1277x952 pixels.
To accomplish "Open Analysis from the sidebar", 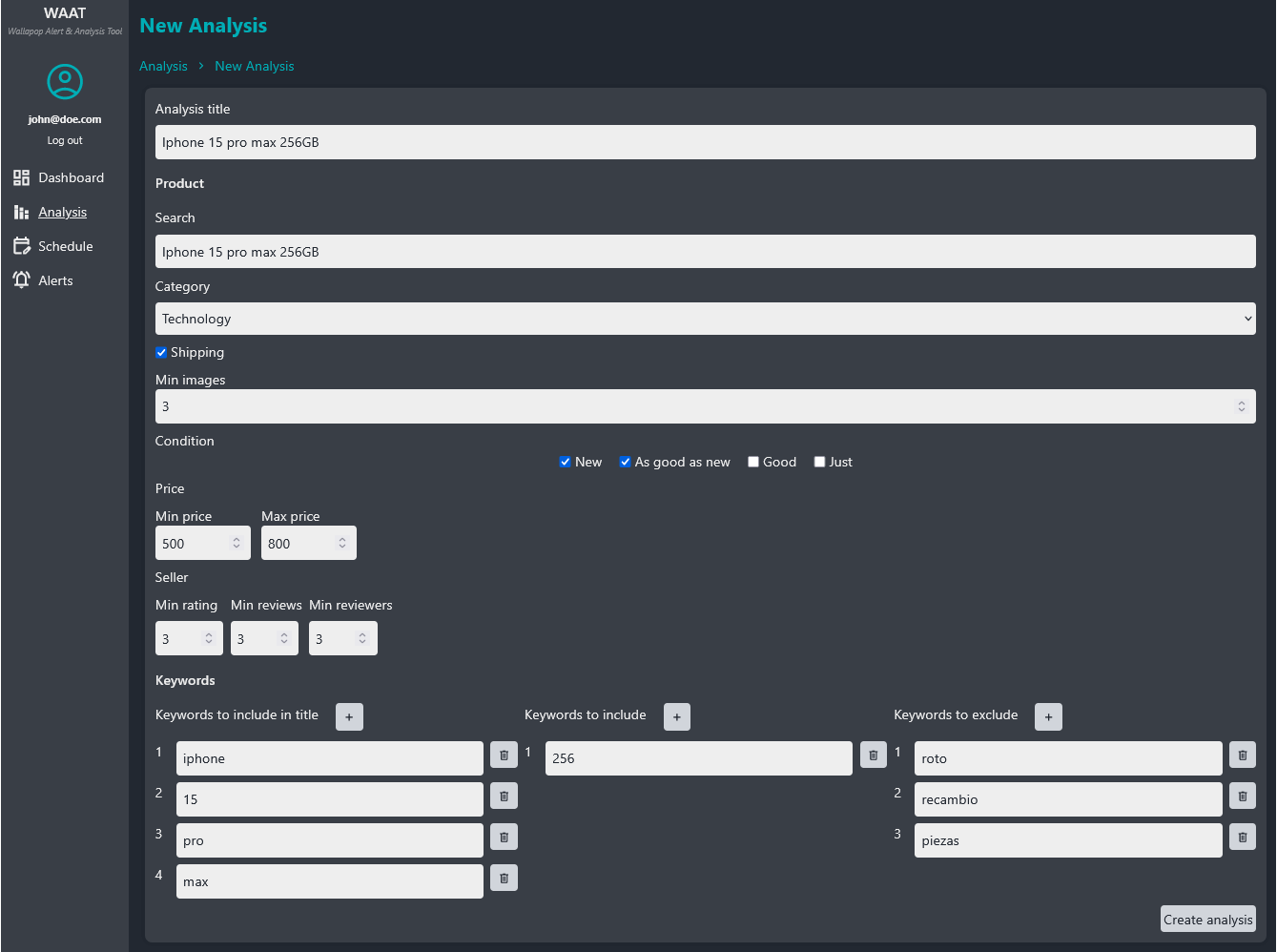I will click(x=51, y=212).
